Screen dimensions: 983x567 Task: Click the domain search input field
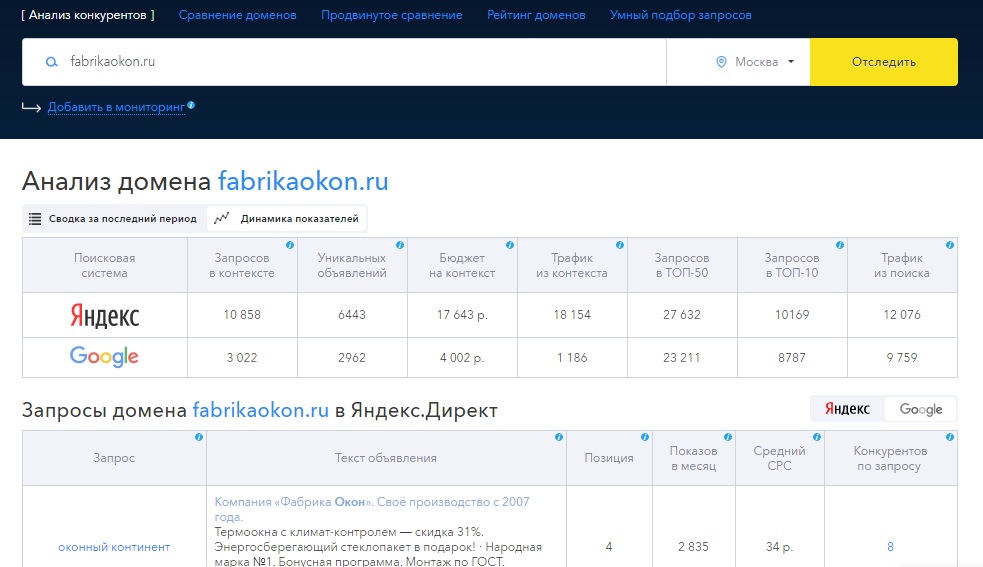coord(344,61)
